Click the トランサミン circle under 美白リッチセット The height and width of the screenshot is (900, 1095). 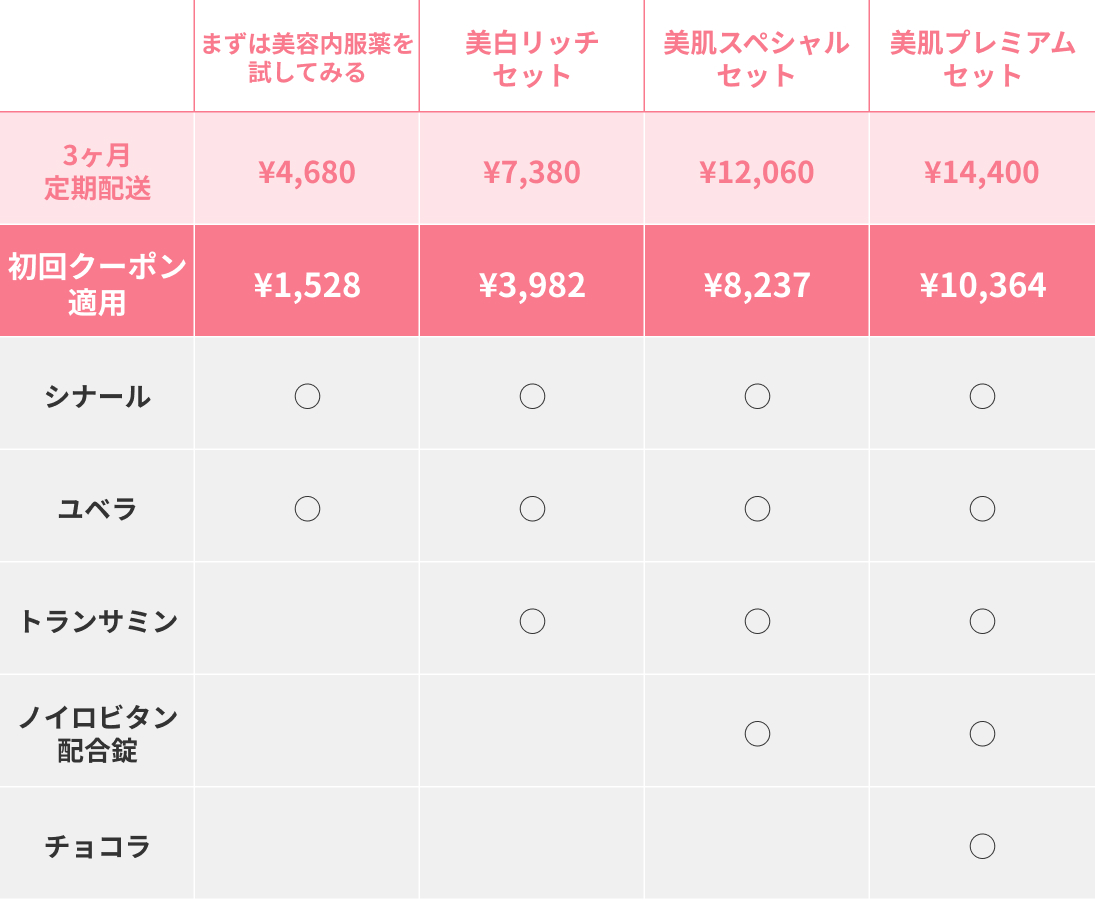click(532, 621)
